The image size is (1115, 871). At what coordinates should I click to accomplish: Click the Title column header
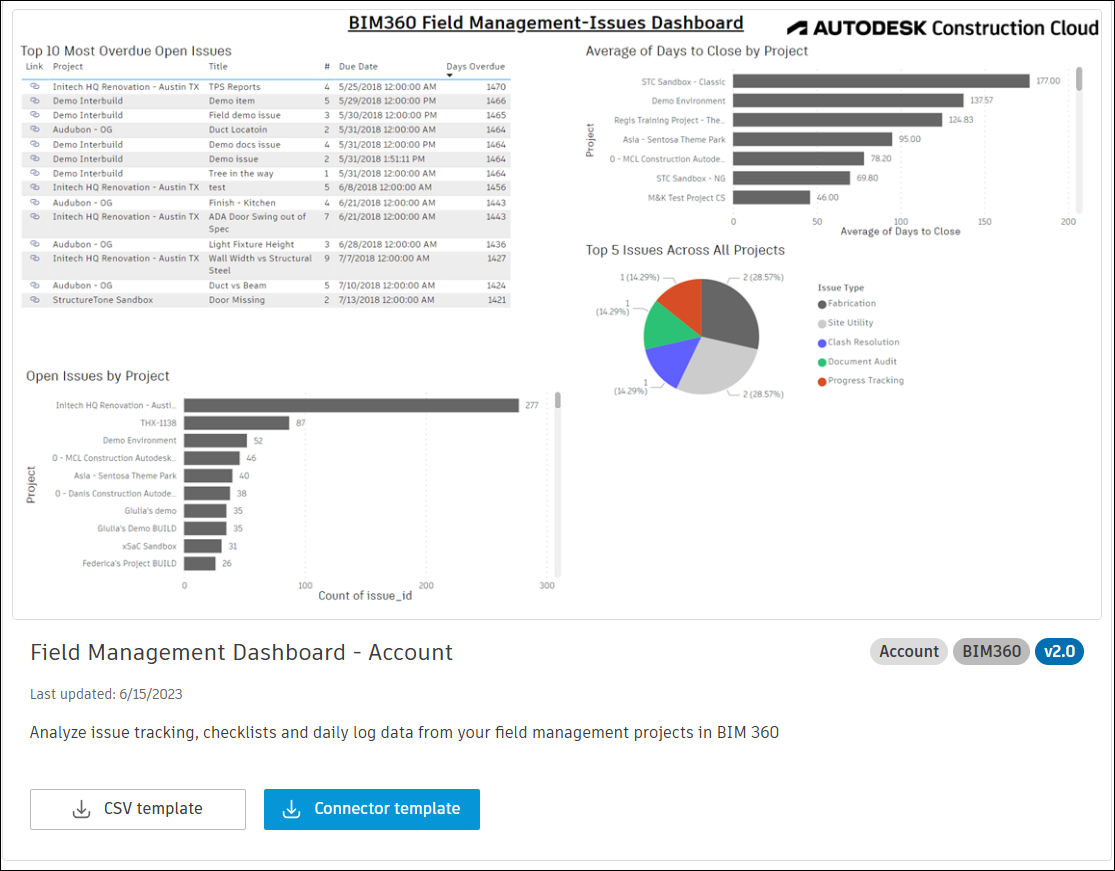pos(218,67)
